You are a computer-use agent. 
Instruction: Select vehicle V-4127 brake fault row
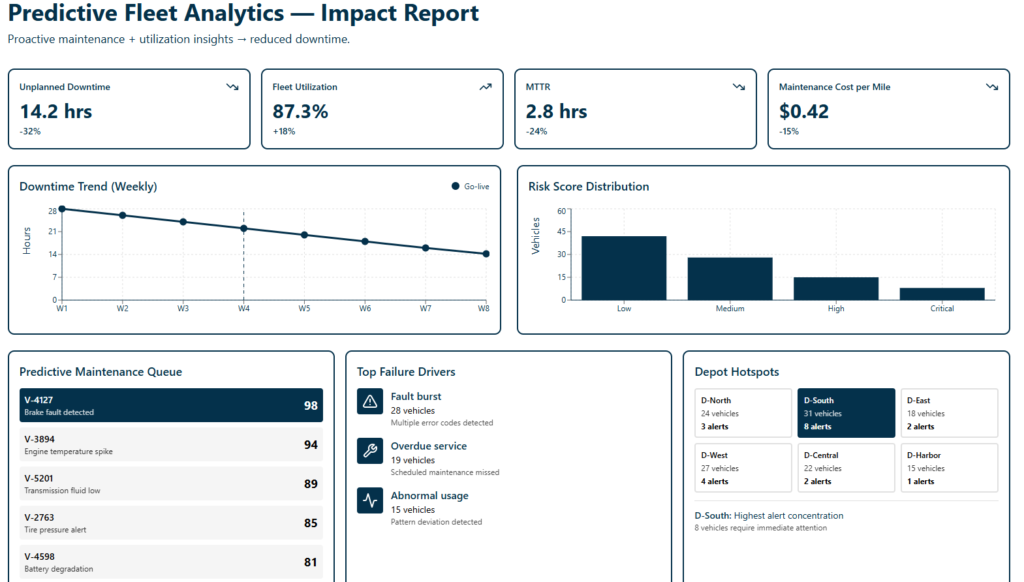[171, 405]
